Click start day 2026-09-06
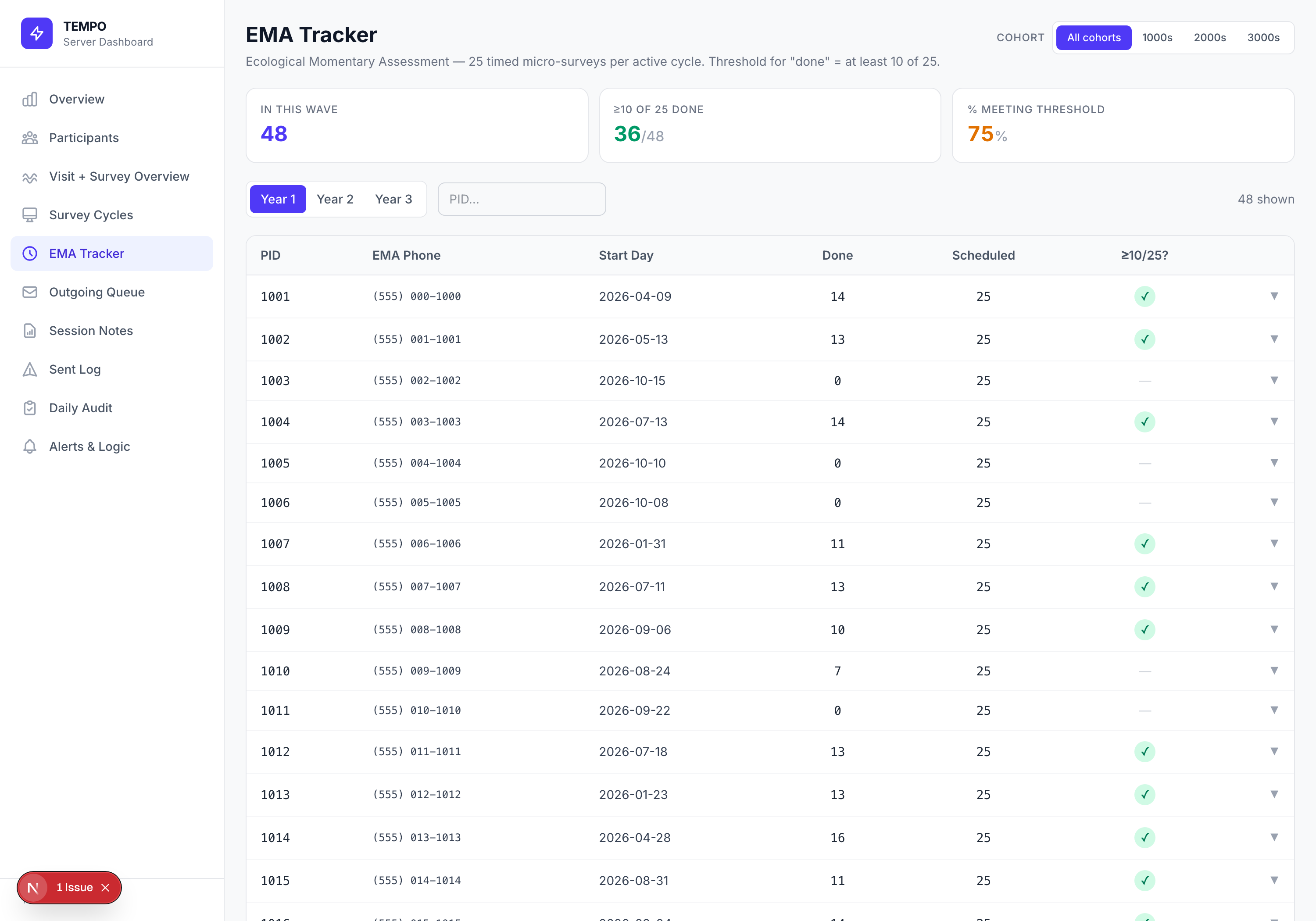The image size is (1316, 921). point(634,630)
